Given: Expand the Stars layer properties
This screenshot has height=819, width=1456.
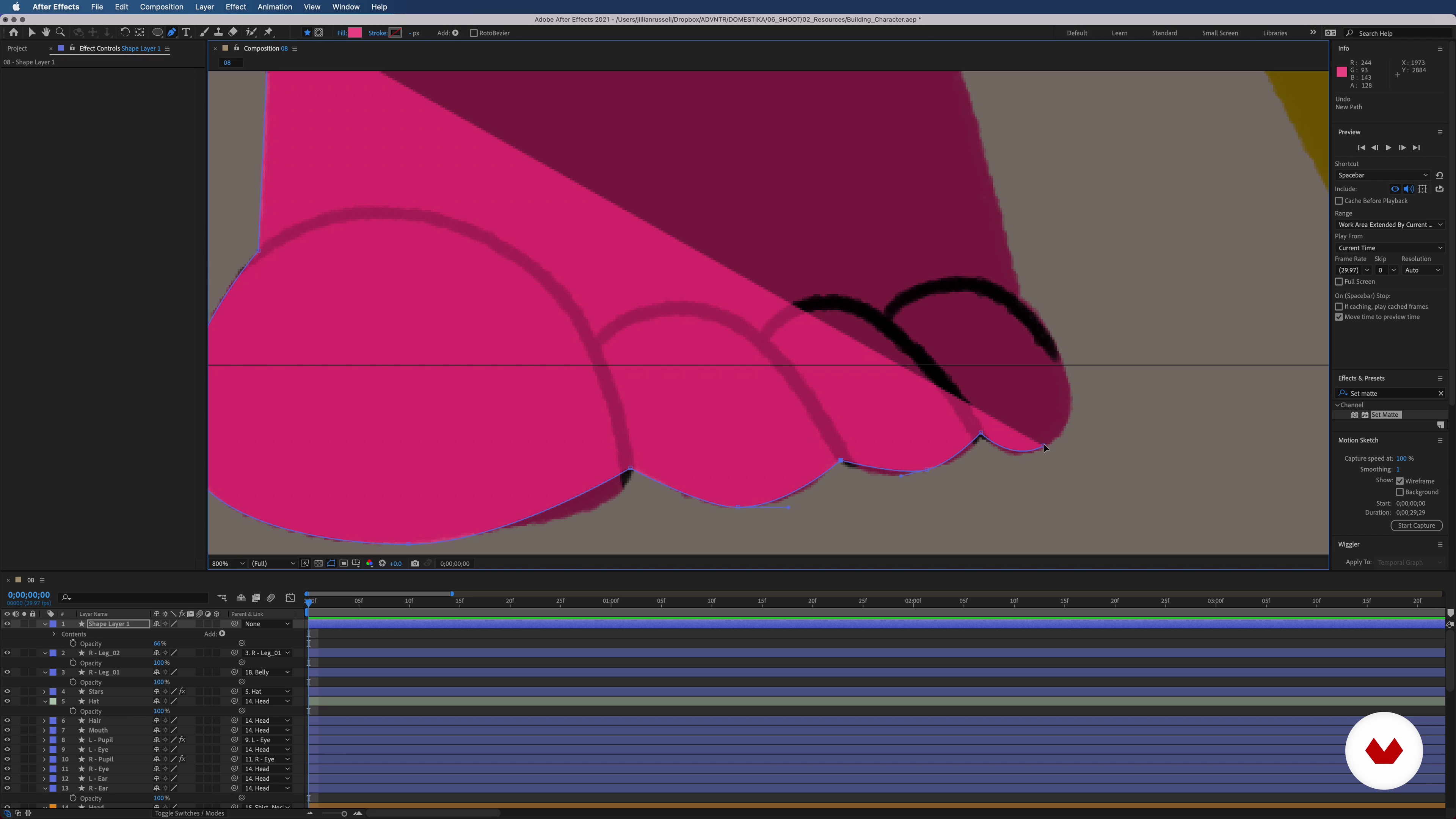Looking at the screenshot, I should pos(44,692).
